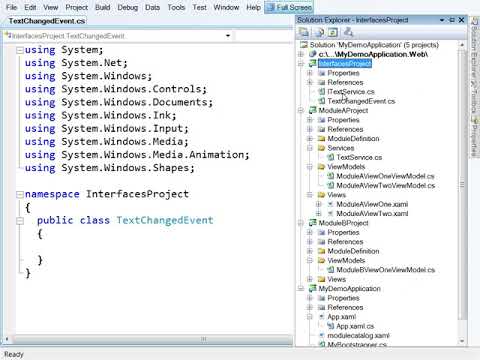Click the ITextService.cs file icon
Image resolution: width=480 pixels, height=360 pixels.
(x=322, y=91)
